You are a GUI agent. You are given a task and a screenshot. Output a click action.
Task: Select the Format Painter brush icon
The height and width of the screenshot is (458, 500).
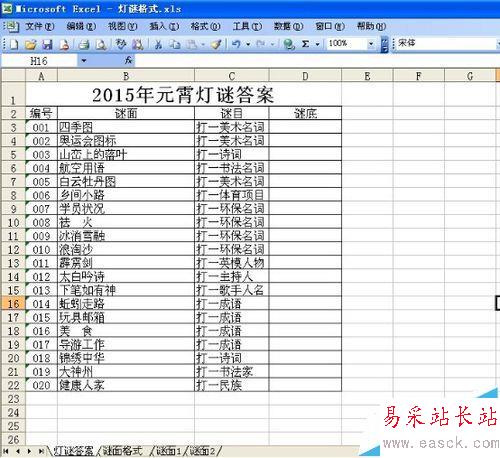[x=216, y=44]
